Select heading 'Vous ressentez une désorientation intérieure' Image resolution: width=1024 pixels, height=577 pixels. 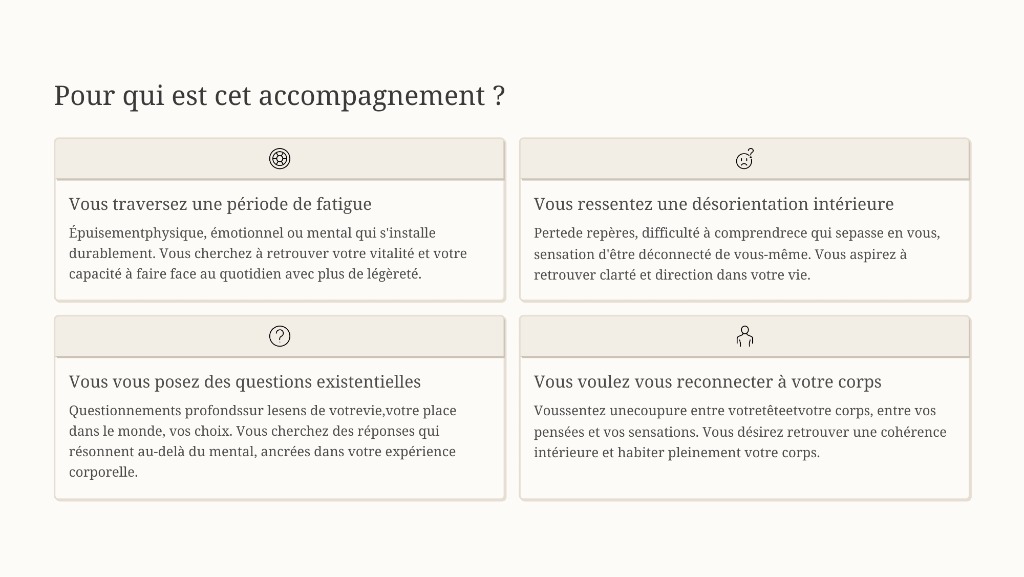pyautogui.click(x=713, y=204)
